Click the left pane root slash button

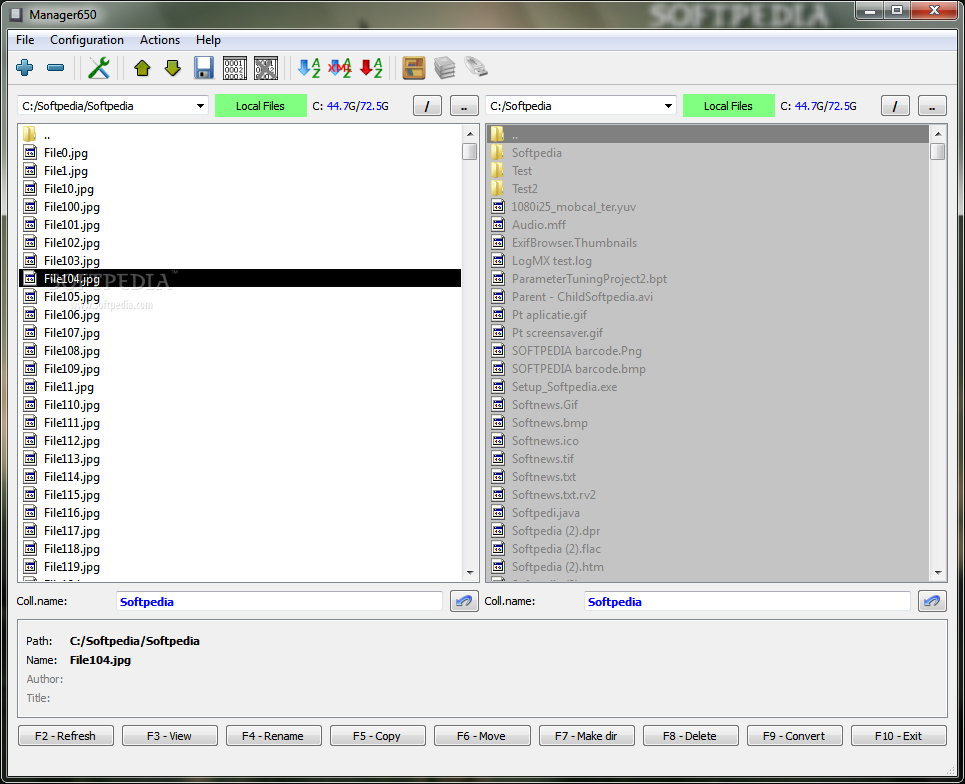pos(427,106)
